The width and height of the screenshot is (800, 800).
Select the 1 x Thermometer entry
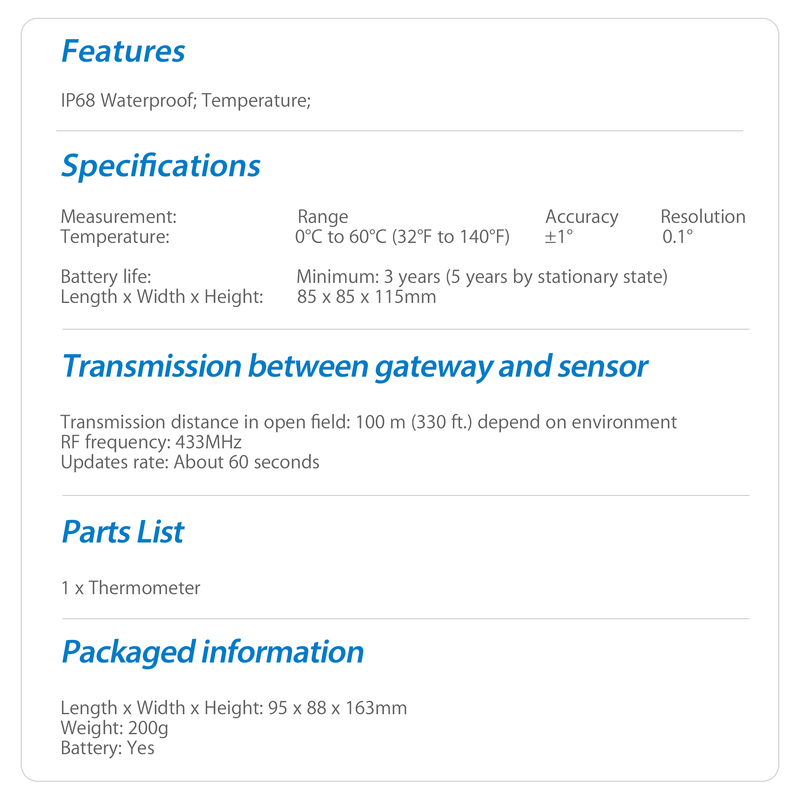(x=131, y=588)
